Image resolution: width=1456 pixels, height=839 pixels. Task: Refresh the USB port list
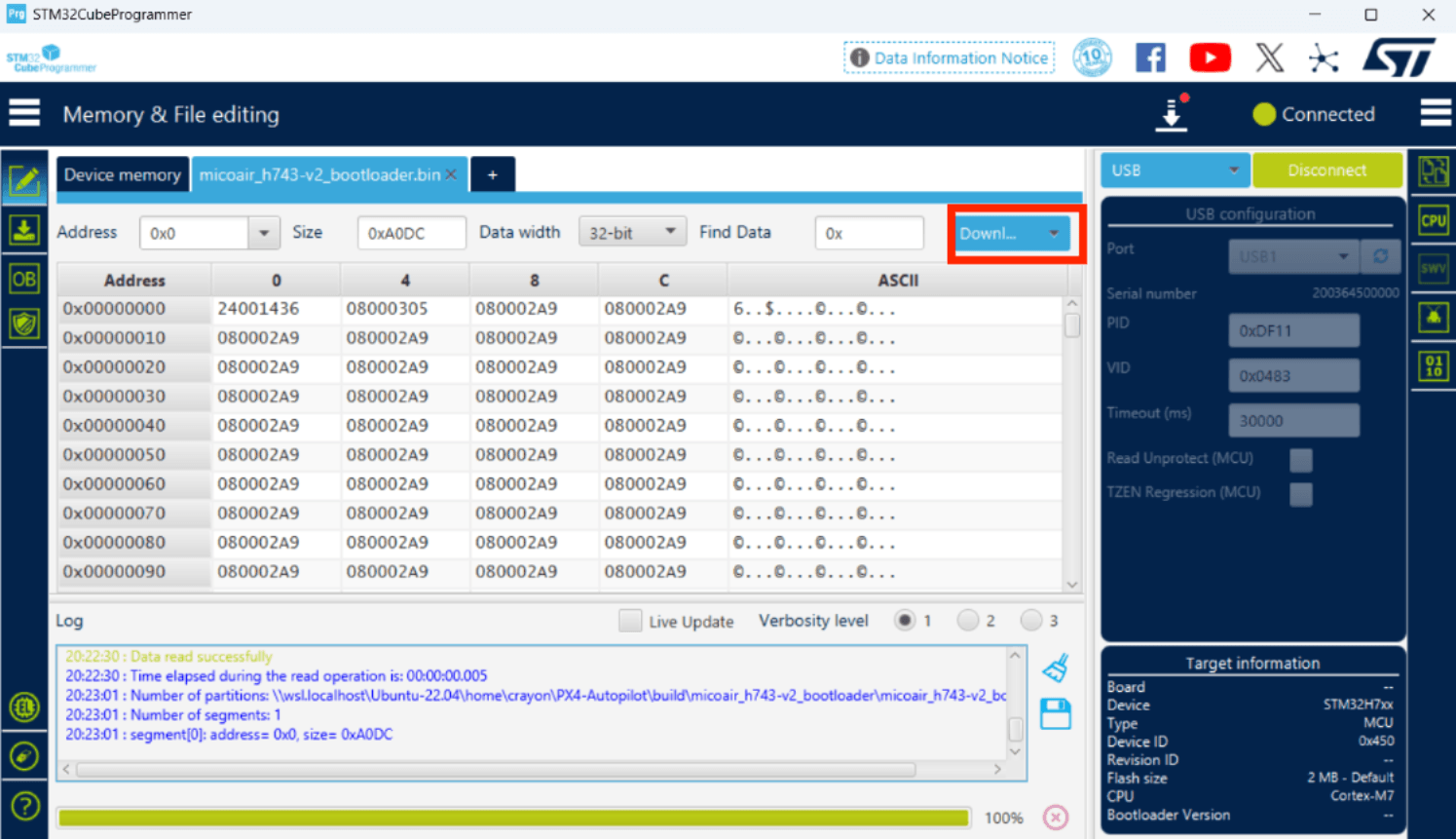coord(1380,256)
